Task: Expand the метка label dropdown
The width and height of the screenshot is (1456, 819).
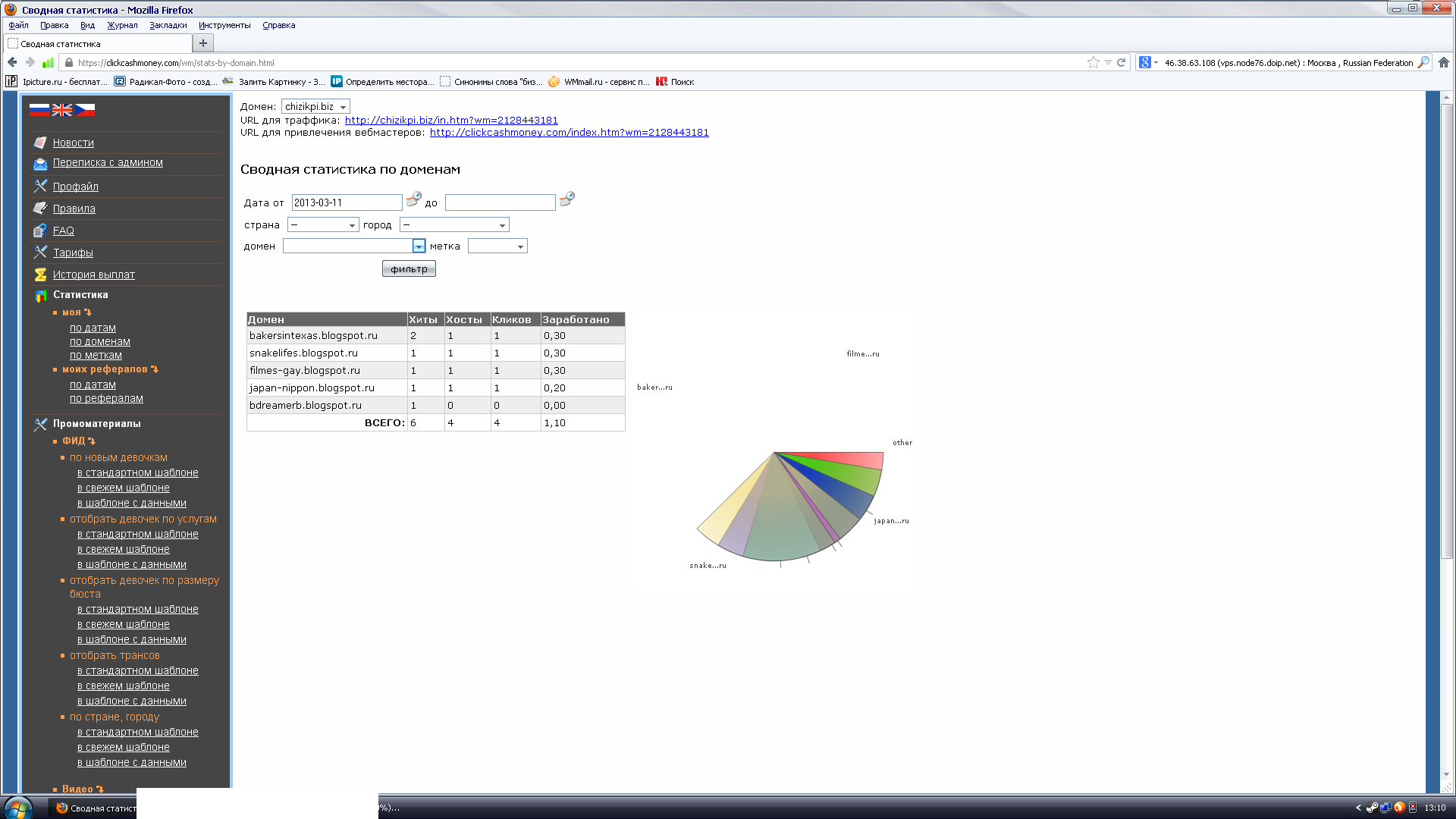Action: (497, 246)
